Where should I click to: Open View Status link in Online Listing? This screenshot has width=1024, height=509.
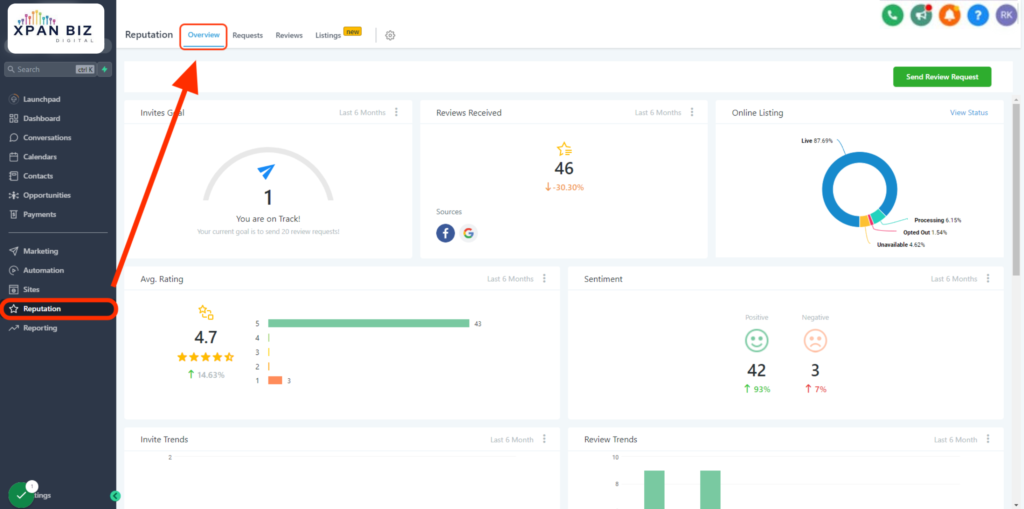(968, 113)
